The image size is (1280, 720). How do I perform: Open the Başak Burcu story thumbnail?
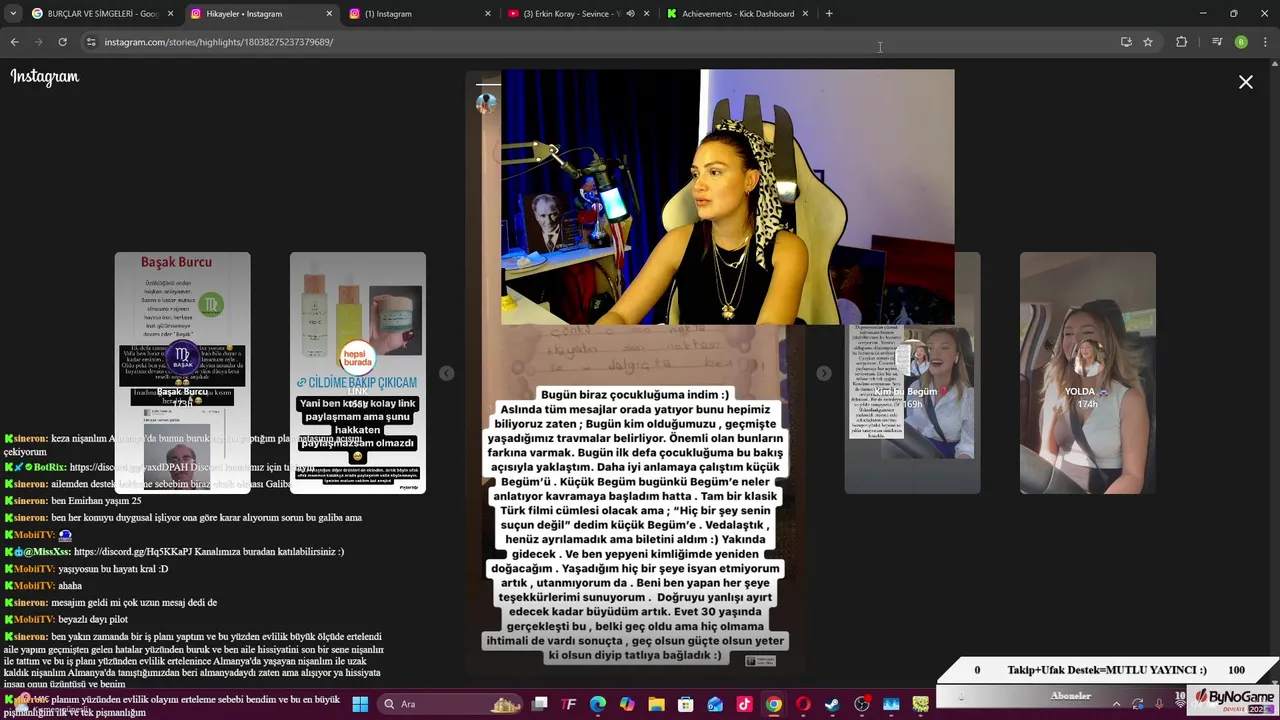(182, 372)
